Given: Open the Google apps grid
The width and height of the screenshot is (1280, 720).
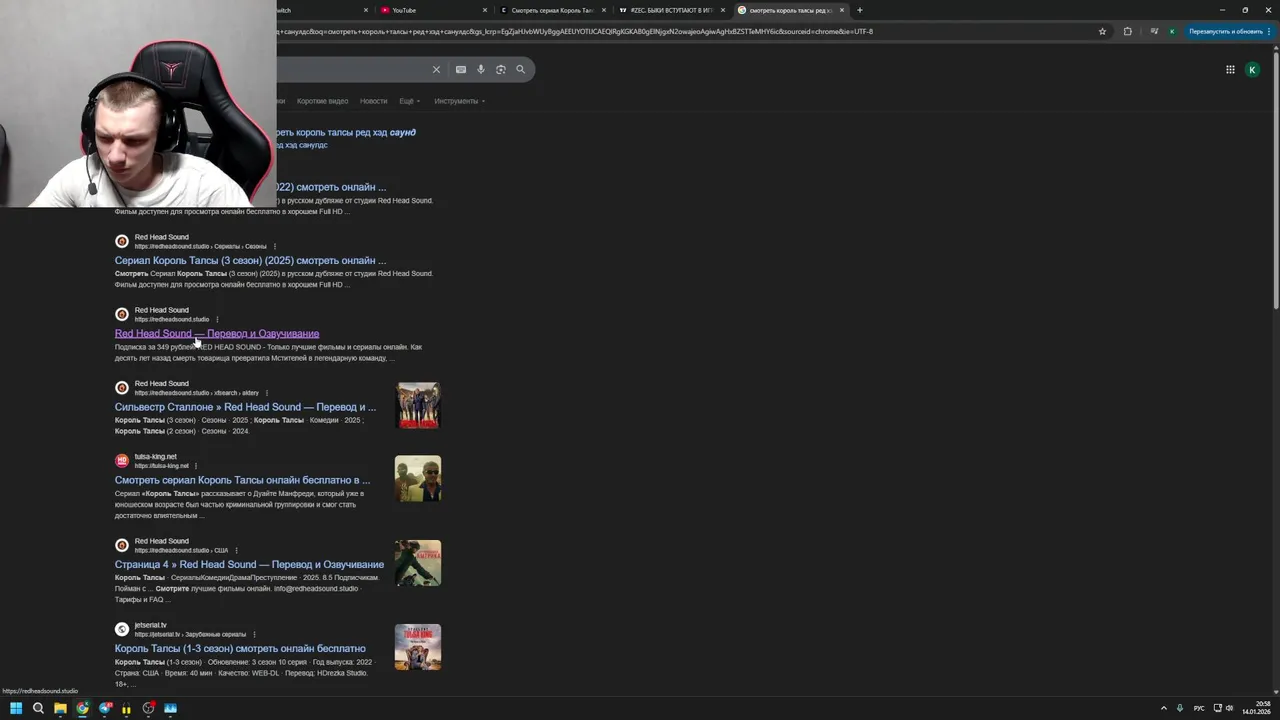Looking at the screenshot, I should point(1230,69).
